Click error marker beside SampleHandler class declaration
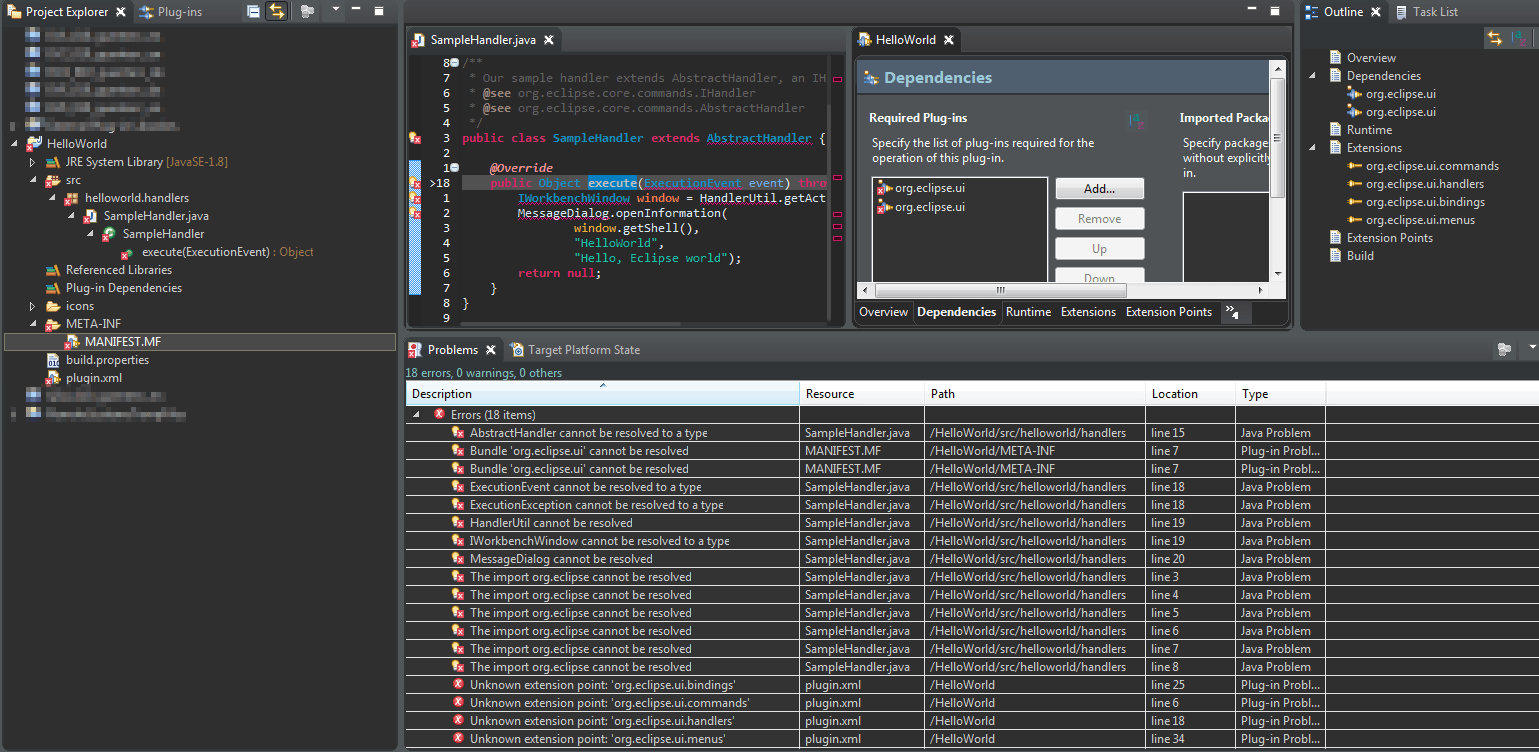This screenshot has width=1539, height=752. 416,138
